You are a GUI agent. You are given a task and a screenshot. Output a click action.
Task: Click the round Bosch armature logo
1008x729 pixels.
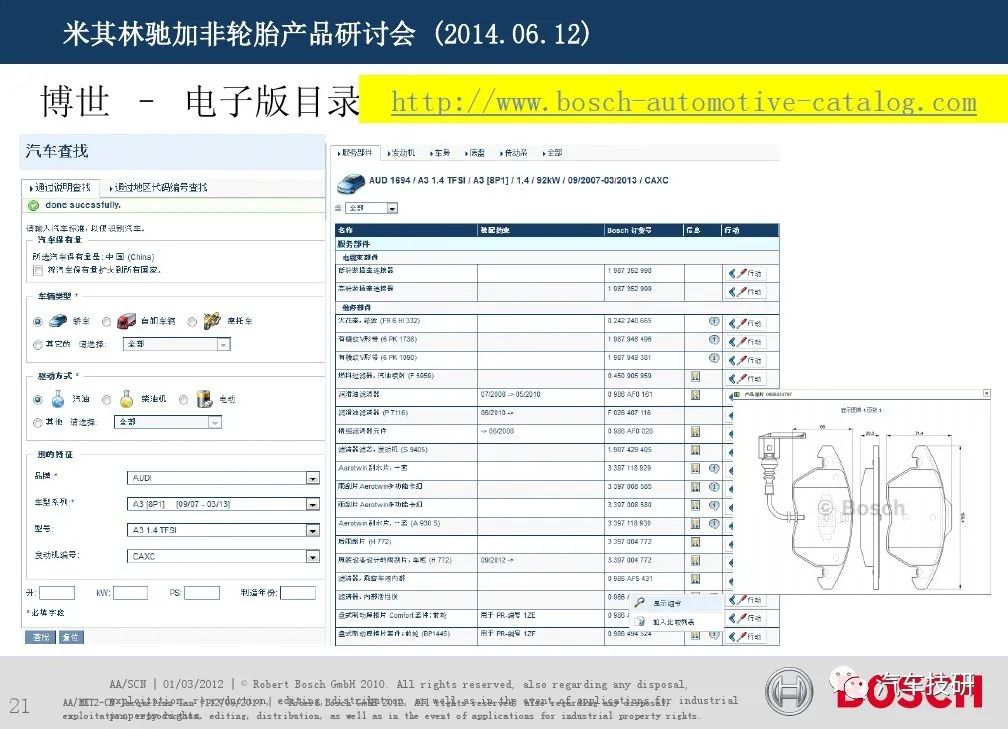(789, 691)
